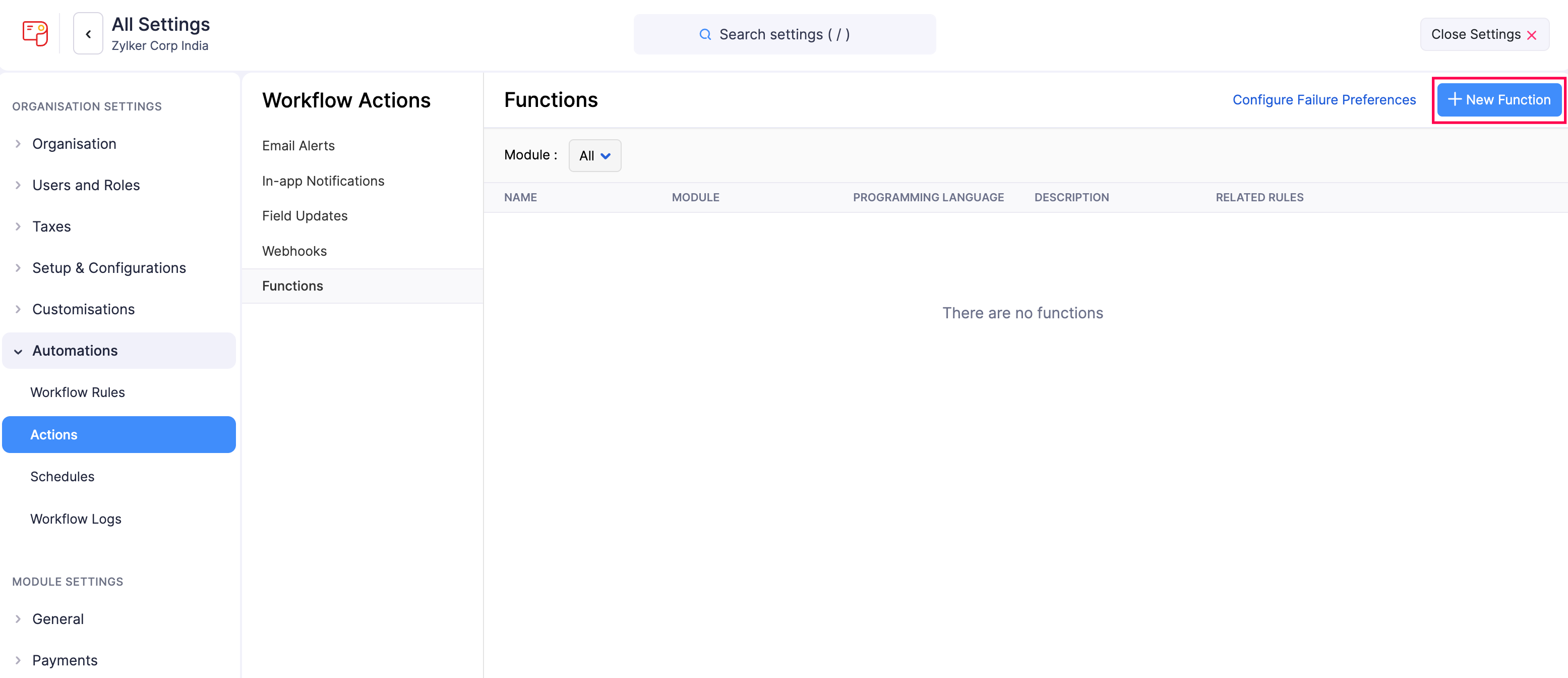Click the Functions page heading
The width and height of the screenshot is (1568, 678).
pyautogui.click(x=551, y=100)
